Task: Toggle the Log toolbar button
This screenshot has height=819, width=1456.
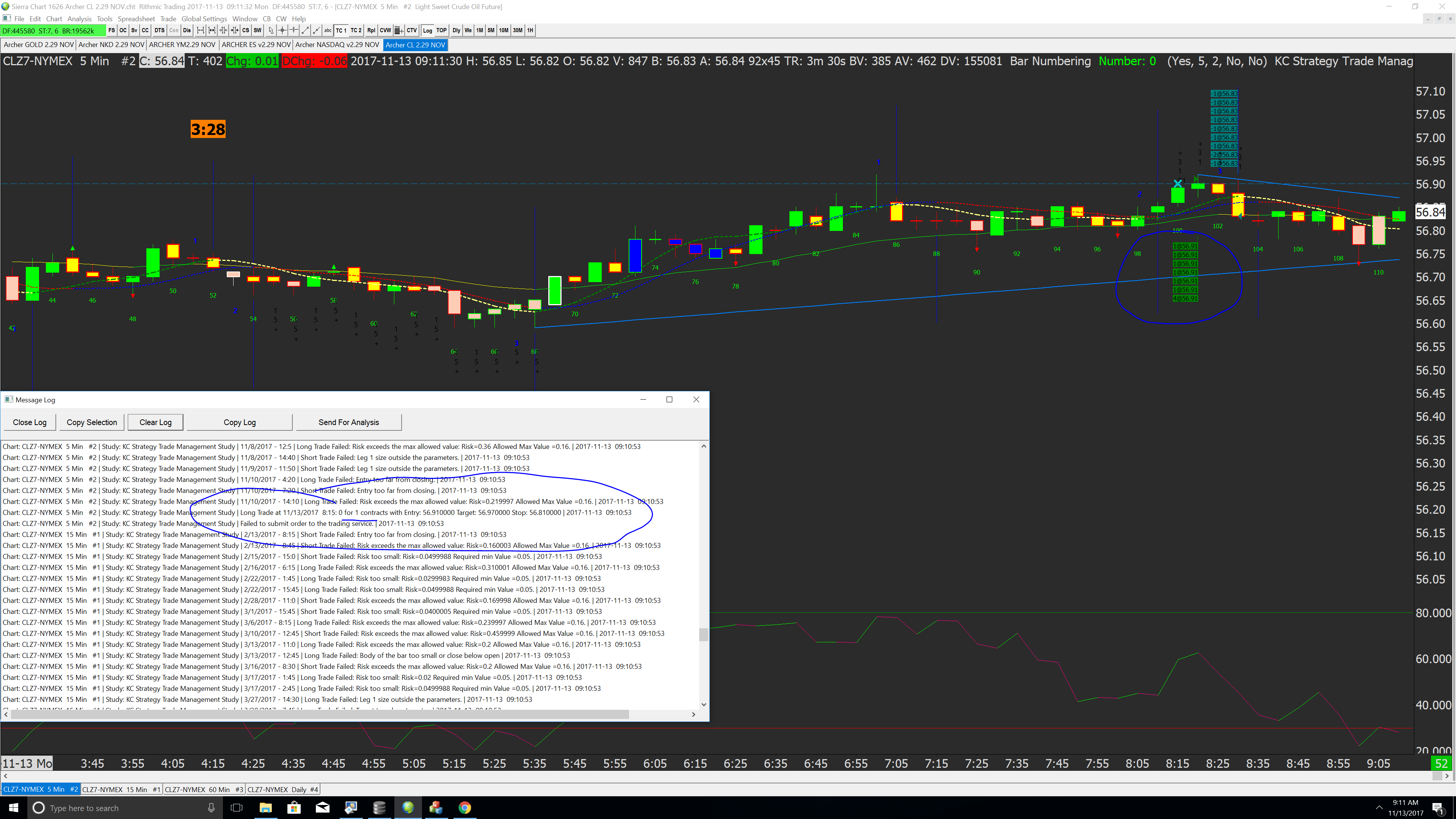Action: [x=427, y=30]
